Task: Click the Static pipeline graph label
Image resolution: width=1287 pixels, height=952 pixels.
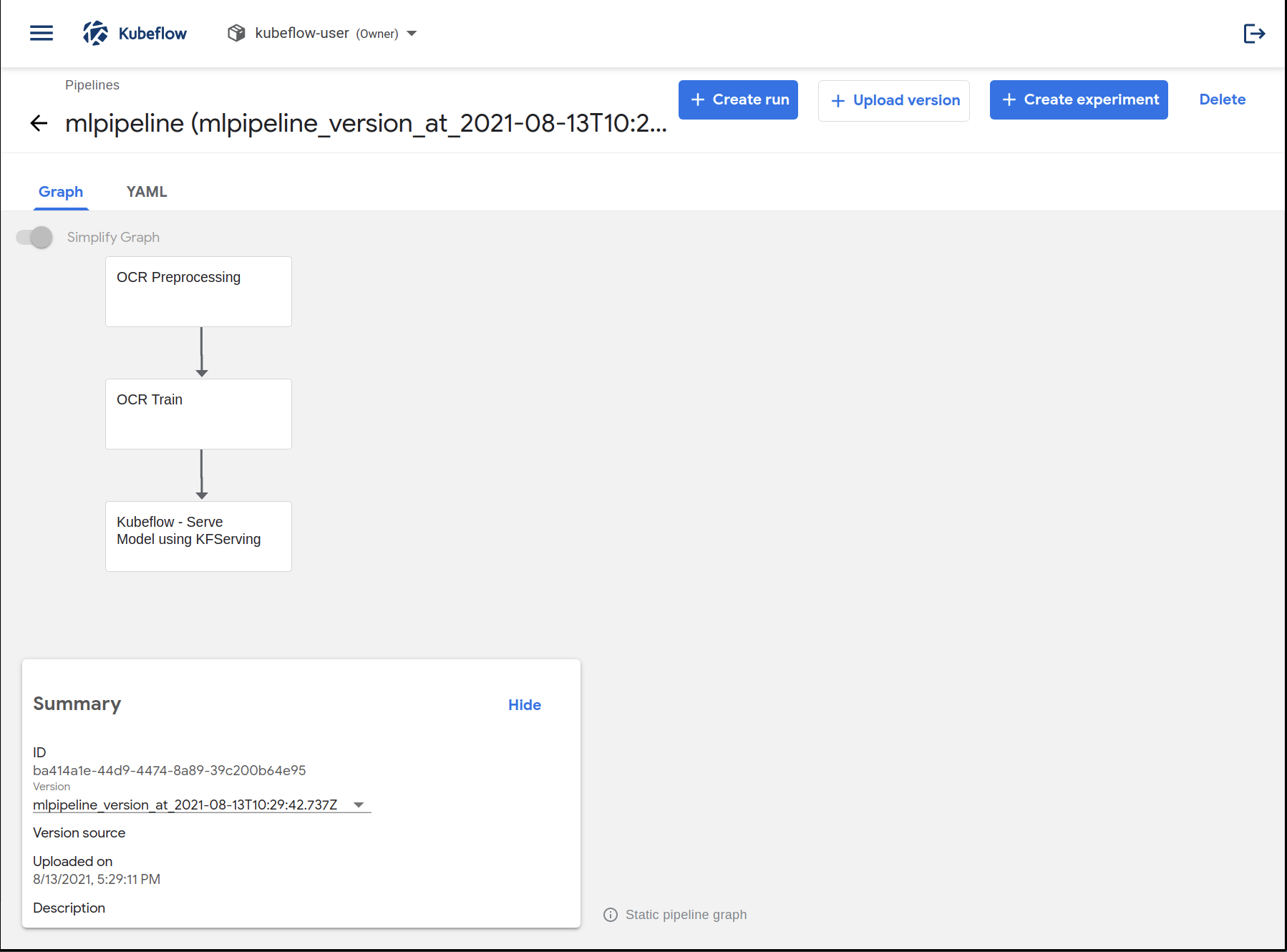Action: (686, 915)
